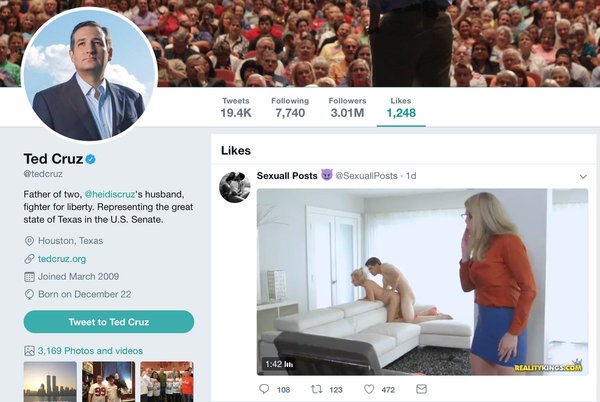Click the direct message envelope icon

pyautogui.click(x=421, y=389)
